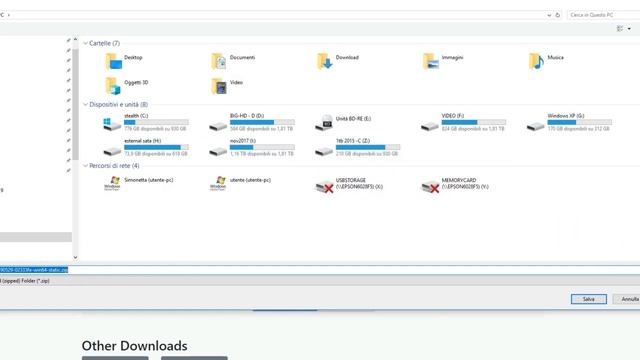The image size is (640, 360).
Task: Open the Desktop folder
Action: [124, 61]
